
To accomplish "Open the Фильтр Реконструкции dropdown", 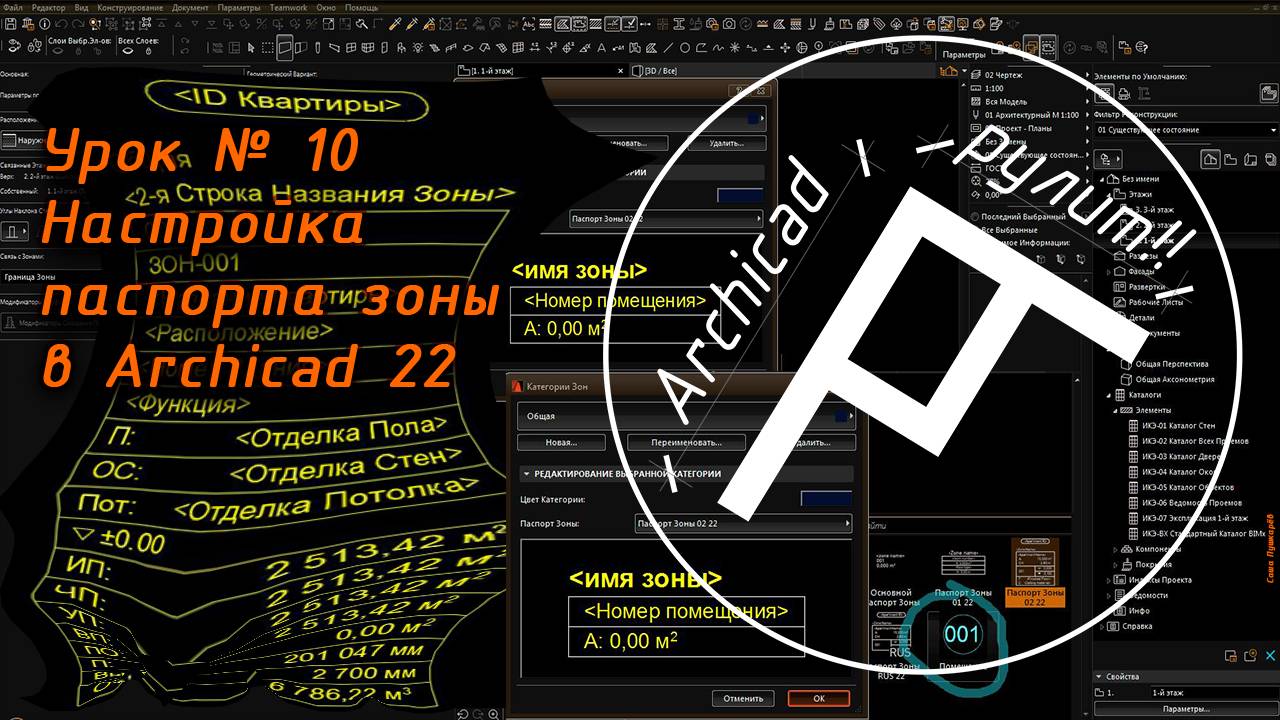I will tap(1180, 130).
